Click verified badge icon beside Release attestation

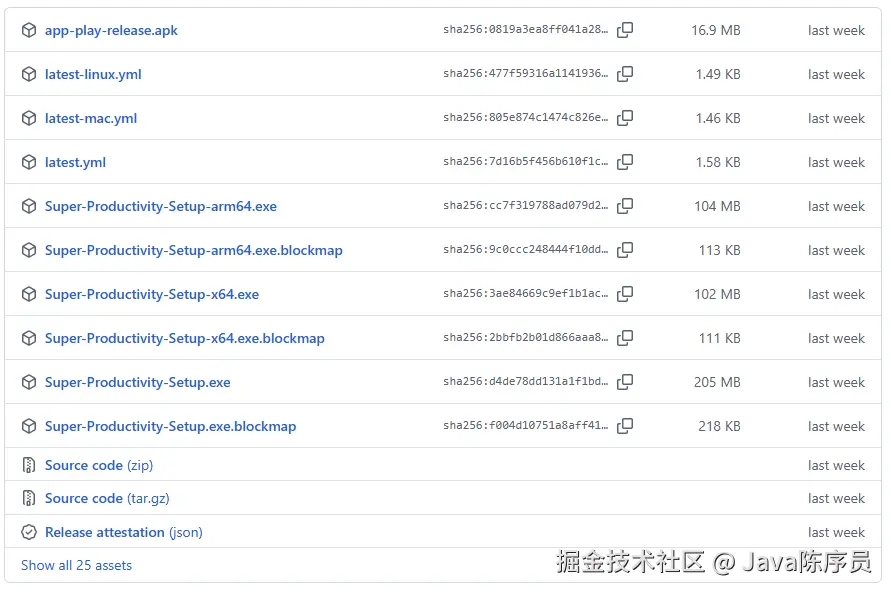29,532
